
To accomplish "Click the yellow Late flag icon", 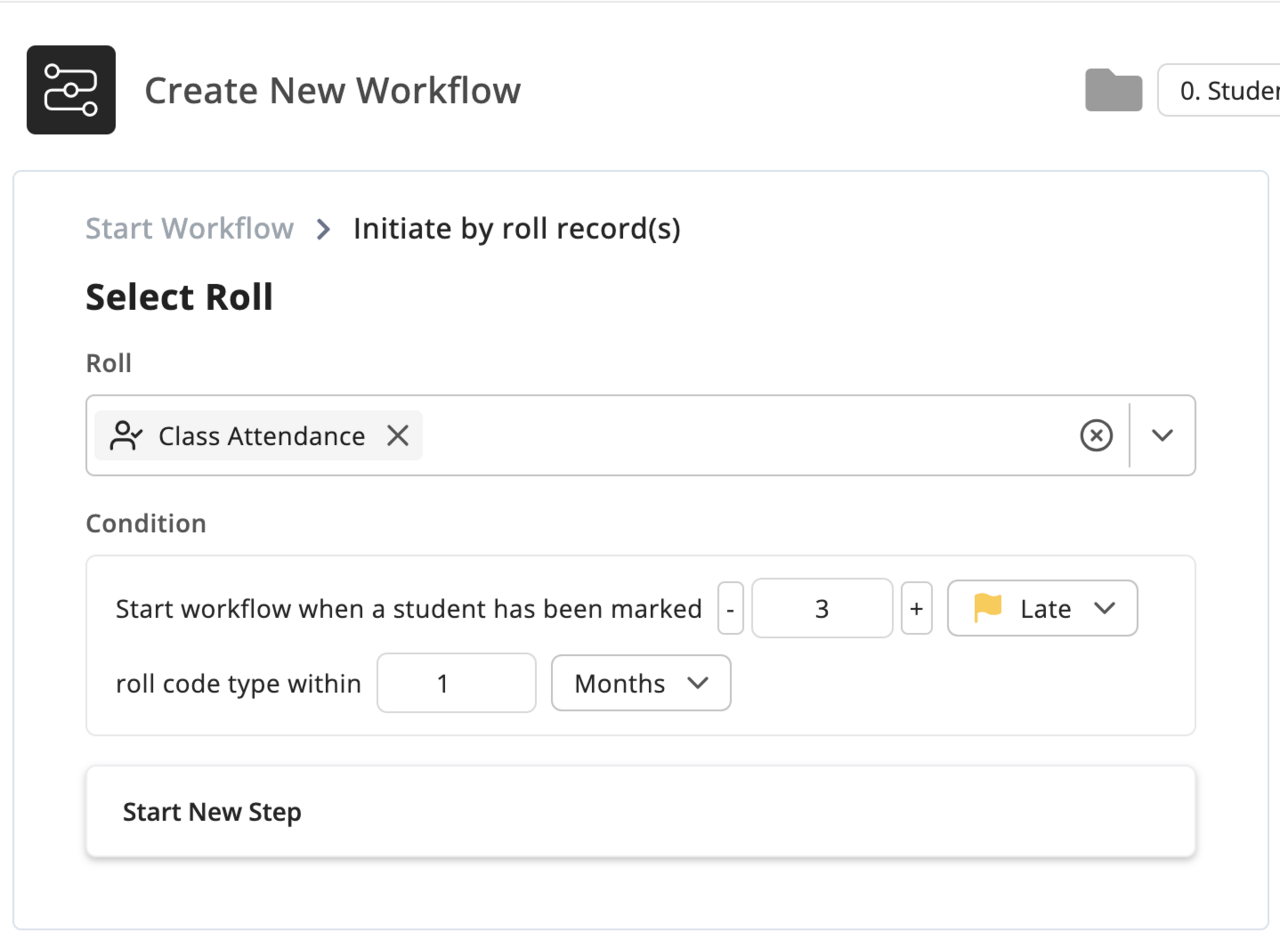I will click(987, 608).
